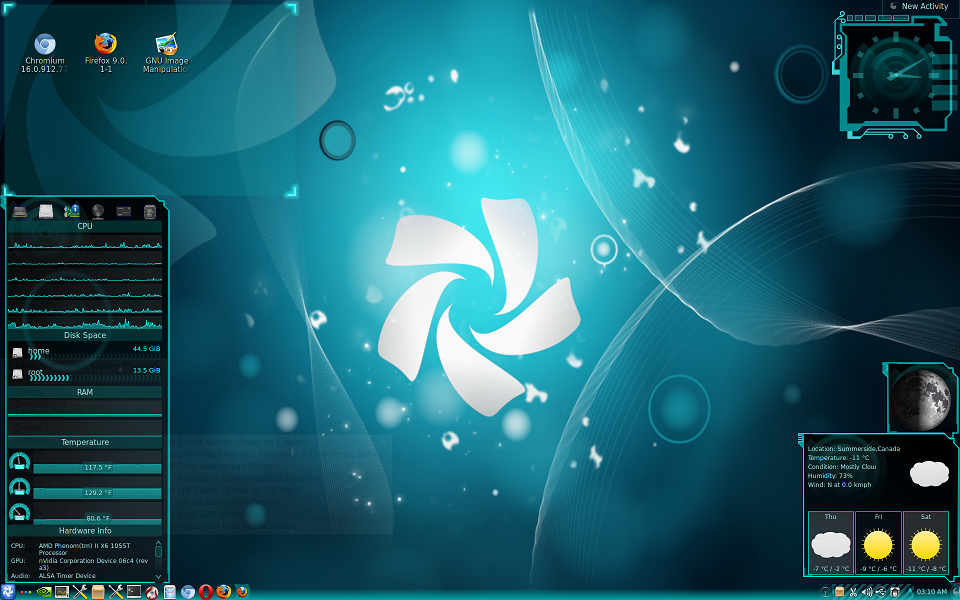Launch Chromium from the bottom panel
This screenshot has height=600, width=960.
187,592
